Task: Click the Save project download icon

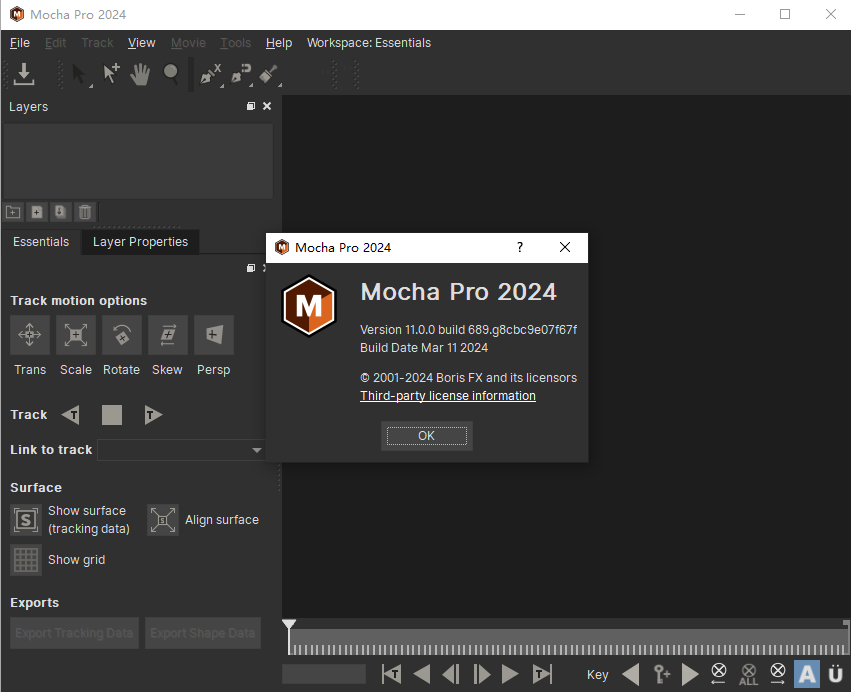Action: click(24, 74)
